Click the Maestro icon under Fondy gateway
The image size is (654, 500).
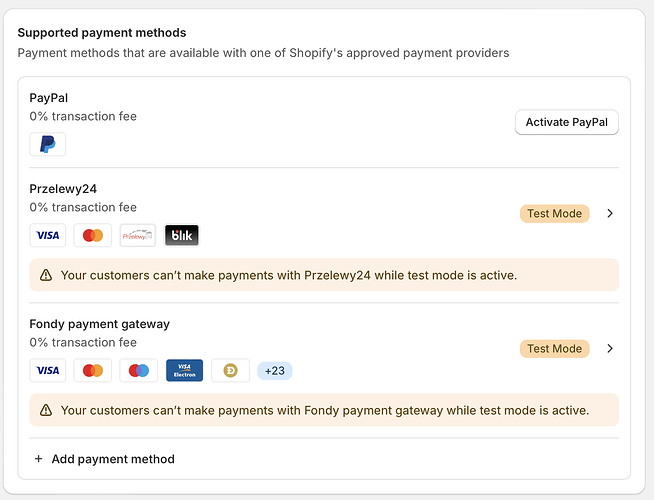138,370
